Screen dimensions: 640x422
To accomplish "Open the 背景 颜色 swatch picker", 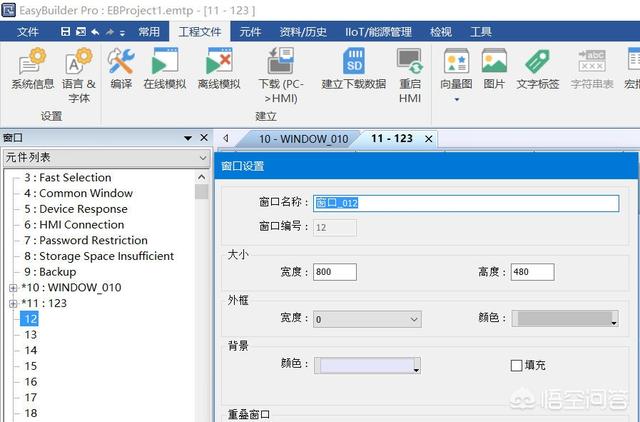I will 367,365.
